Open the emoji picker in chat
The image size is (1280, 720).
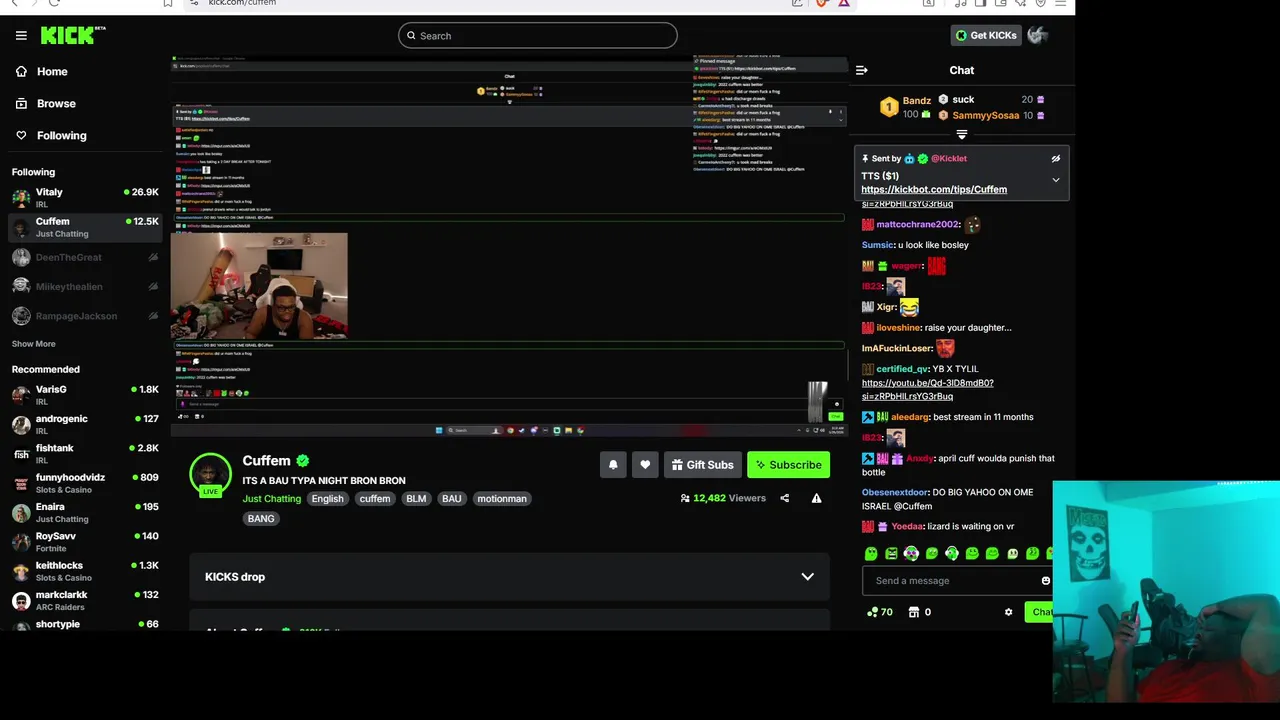click(1045, 581)
